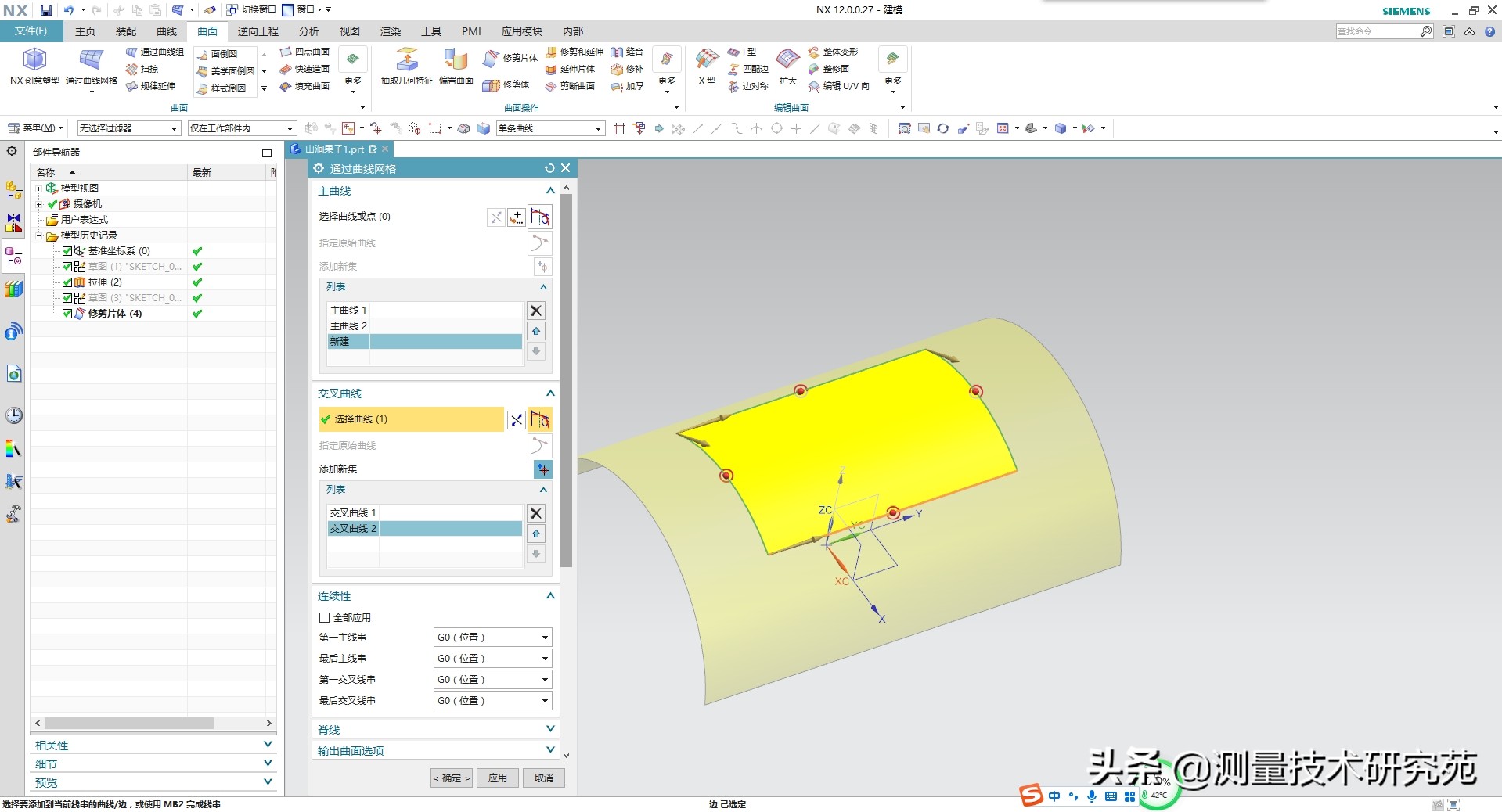Image resolution: width=1502 pixels, height=812 pixels.
Task: Switch to the 逆向工程 ribbon tab
Action: (258, 31)
